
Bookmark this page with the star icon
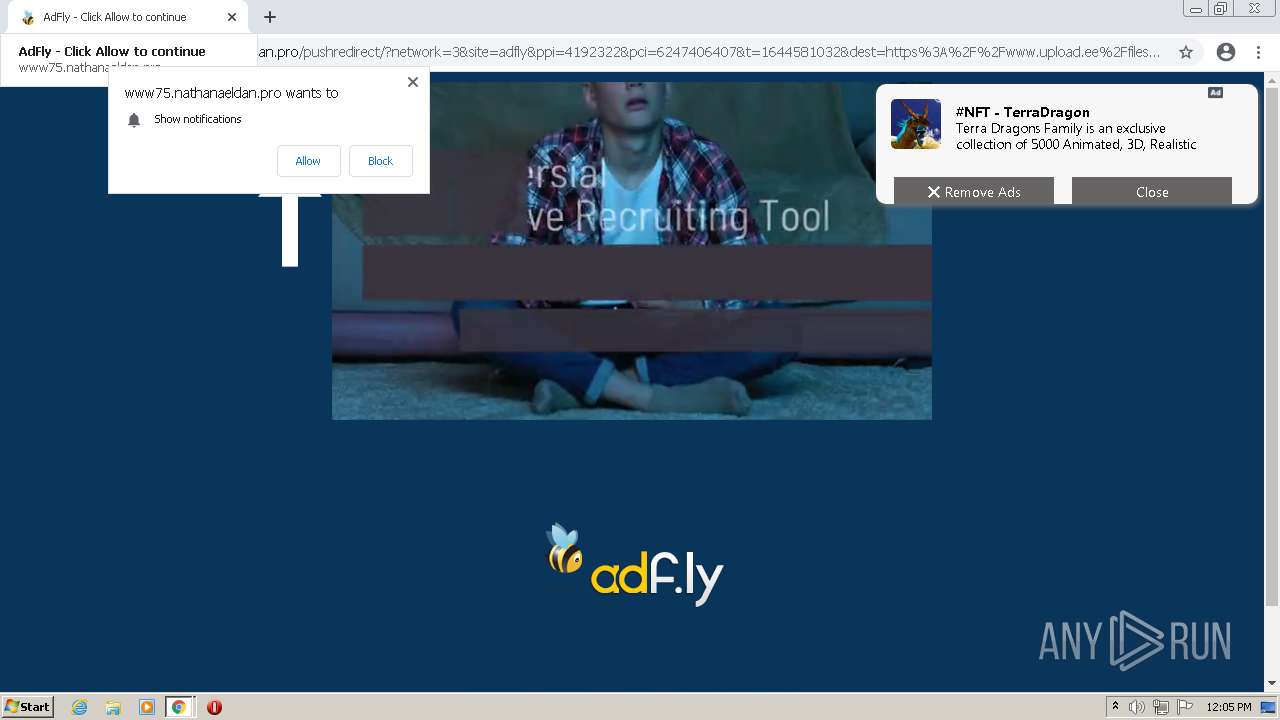click(x=1186, y=52)
